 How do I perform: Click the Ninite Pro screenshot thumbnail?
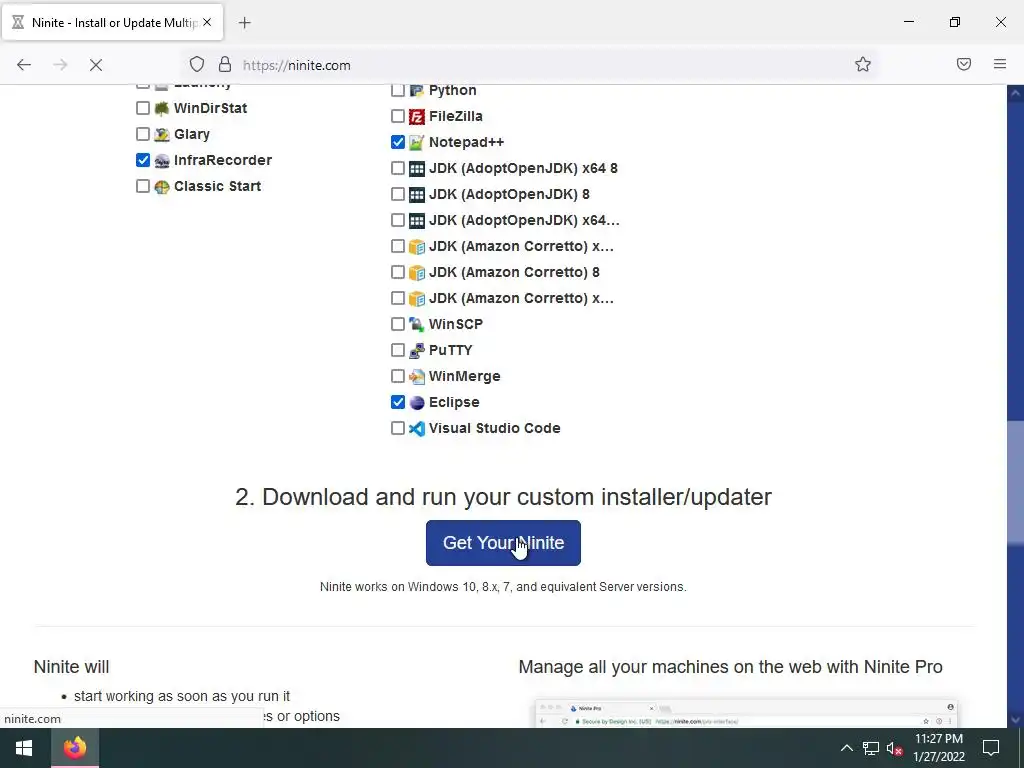tap(746, 713)
